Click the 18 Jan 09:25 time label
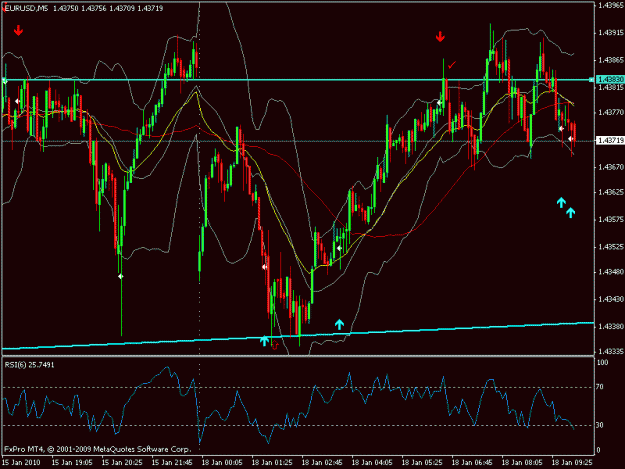 tap(572, 463)
